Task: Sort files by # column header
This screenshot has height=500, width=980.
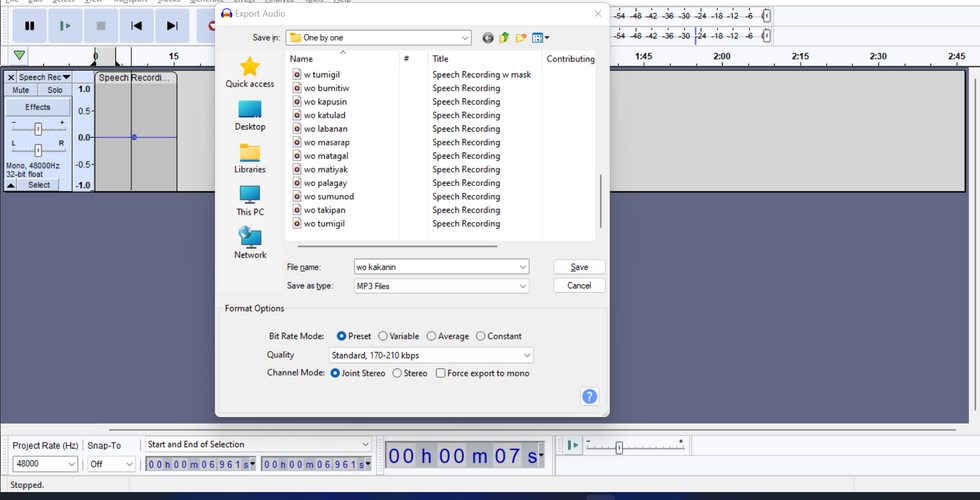Action: coord(414,59)
